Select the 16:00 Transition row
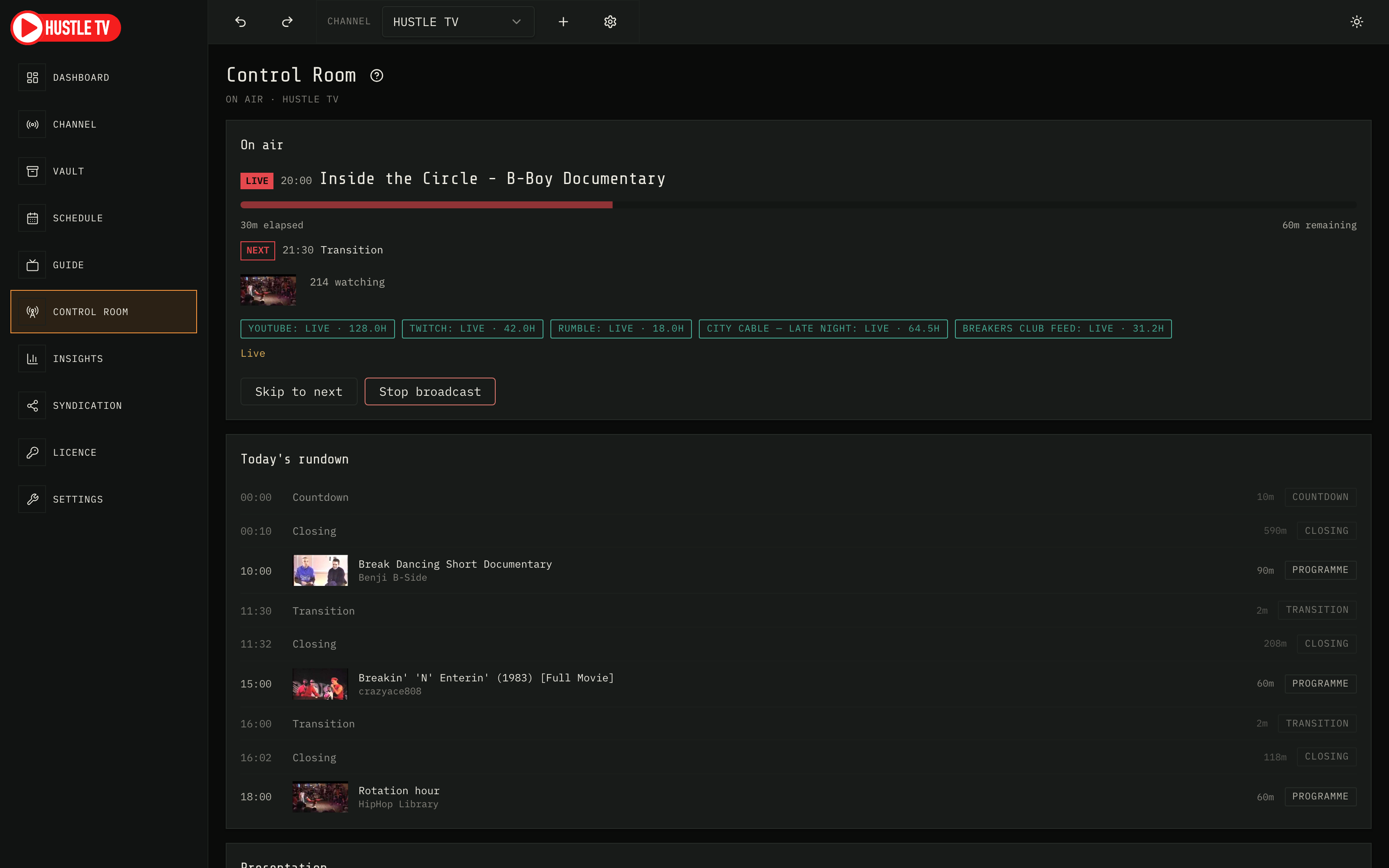The height and width of the screenshot is (868, 1389). click(798, 724)
